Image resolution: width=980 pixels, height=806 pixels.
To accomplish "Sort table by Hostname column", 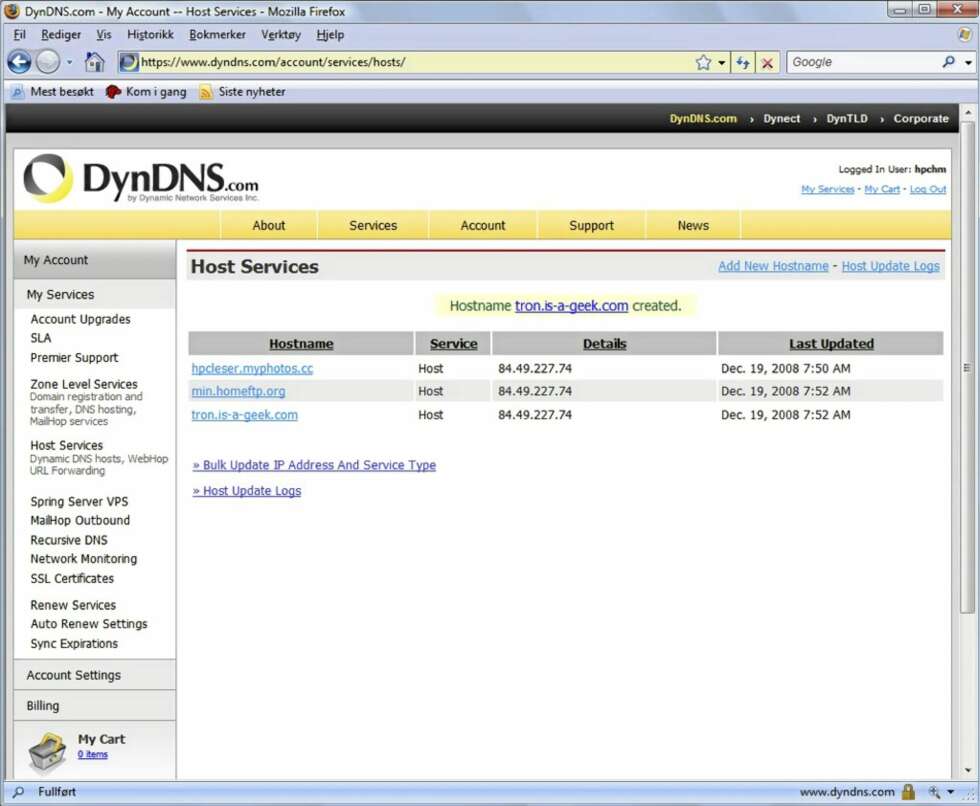I will [x=301, y=344].
